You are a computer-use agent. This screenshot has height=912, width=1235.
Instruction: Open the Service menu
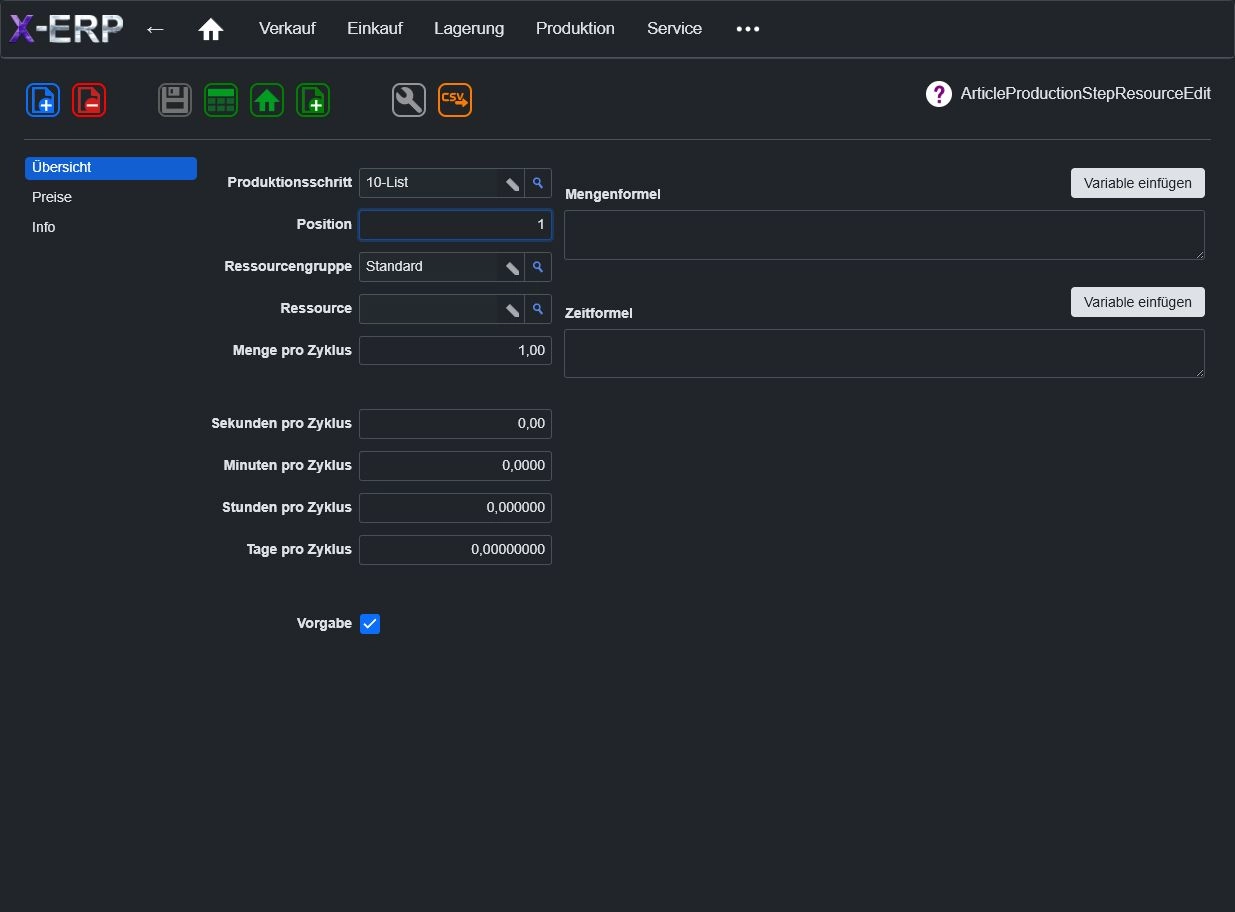point(674,29)
